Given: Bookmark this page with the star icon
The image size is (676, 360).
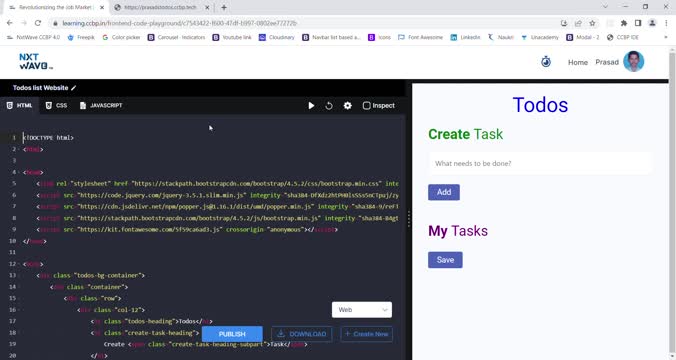Looking at the screenshot, I should [592, 23].
